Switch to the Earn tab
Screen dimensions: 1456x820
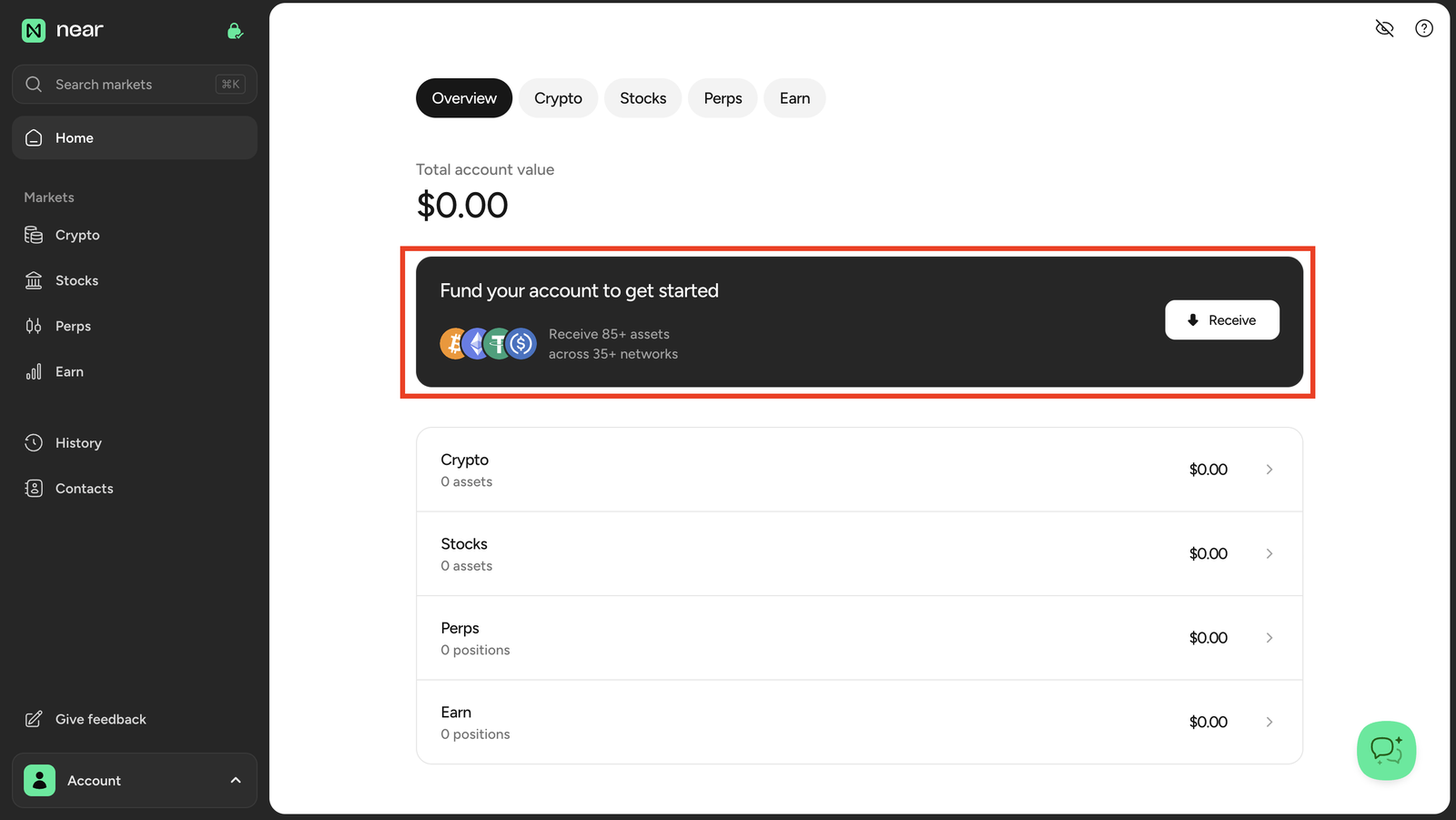794,98
